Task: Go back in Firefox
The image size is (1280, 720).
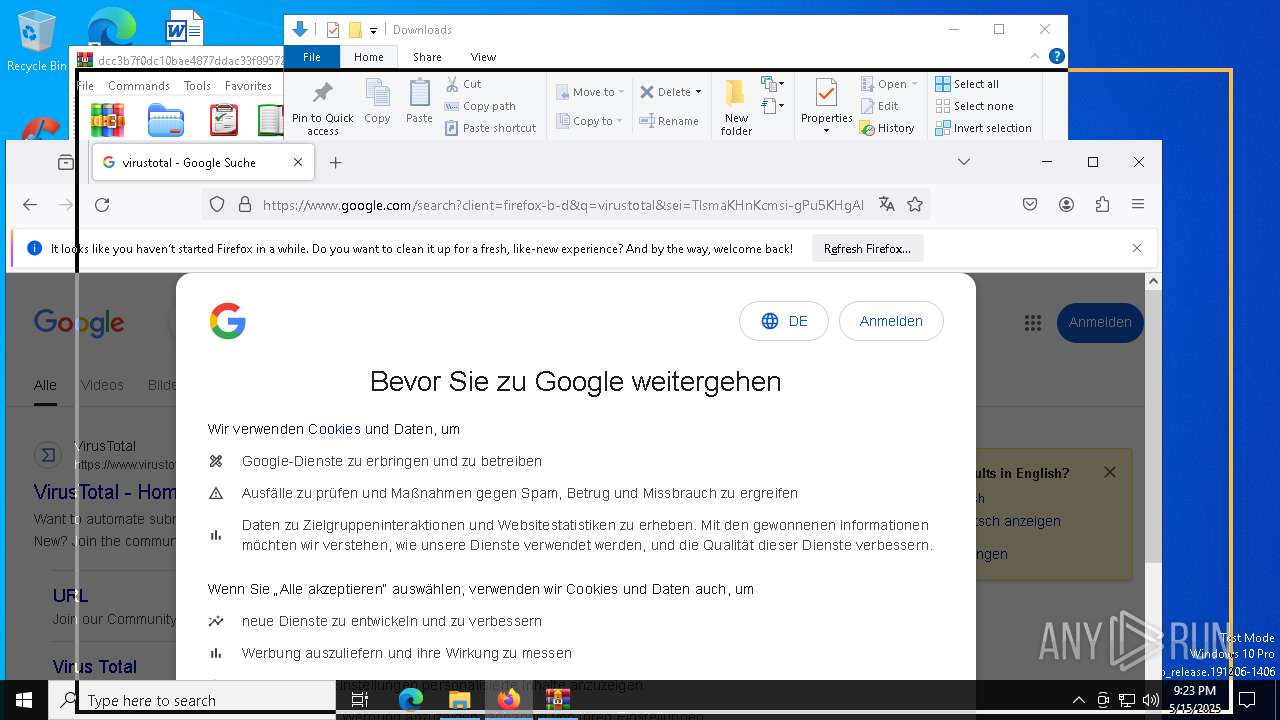Action: (30, 204)
